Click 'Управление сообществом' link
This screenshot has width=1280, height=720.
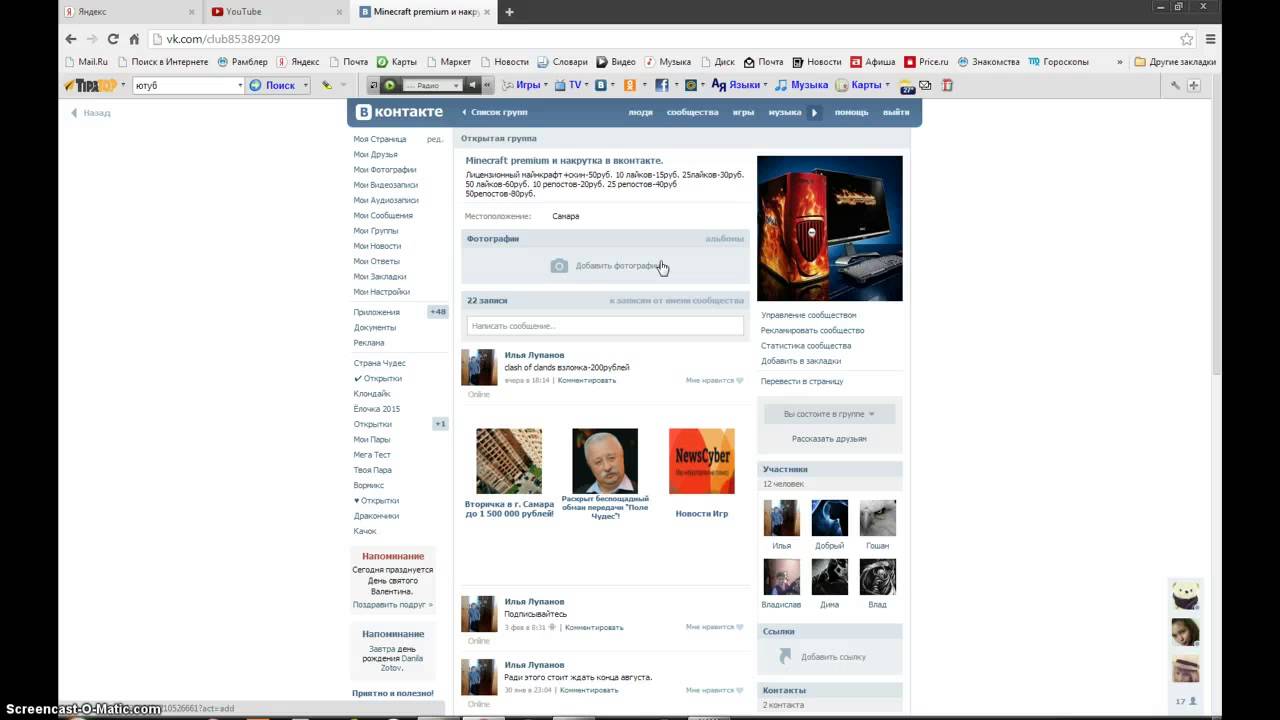click(x=808, y=315)
